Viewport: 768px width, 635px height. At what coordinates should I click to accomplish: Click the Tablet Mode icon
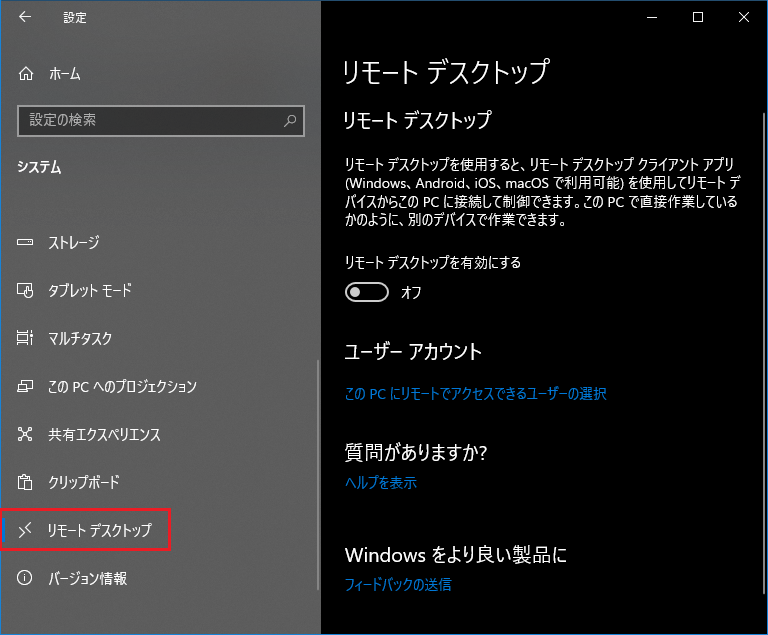coord(27,291)
